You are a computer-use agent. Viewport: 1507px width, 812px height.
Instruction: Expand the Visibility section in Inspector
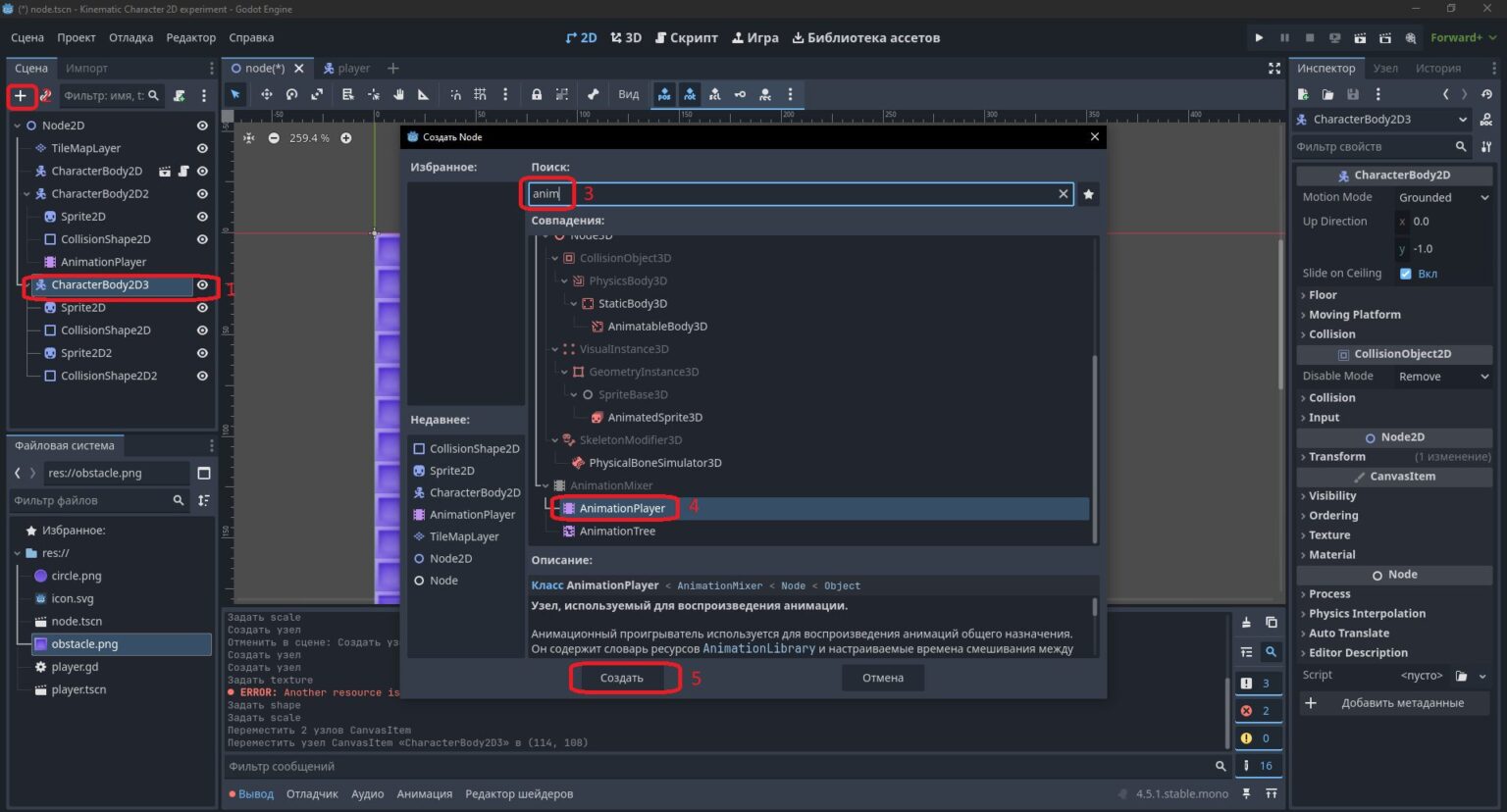point(1331,496)
